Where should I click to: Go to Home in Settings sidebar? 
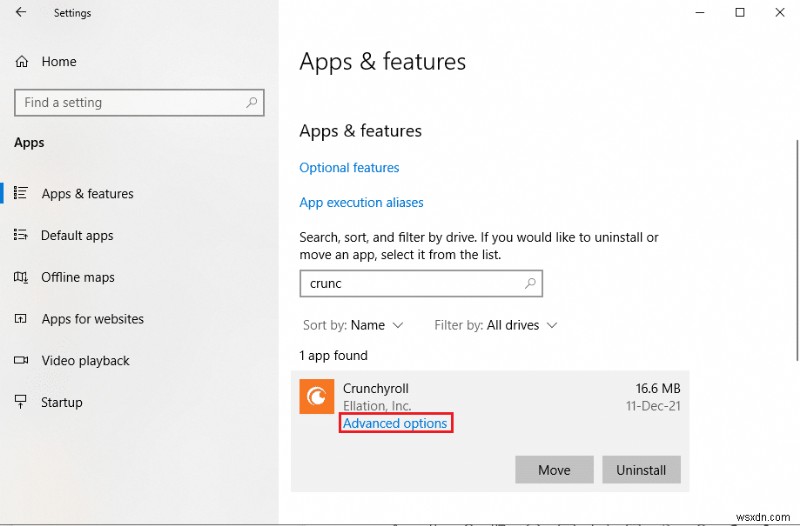tap(59, 62)
